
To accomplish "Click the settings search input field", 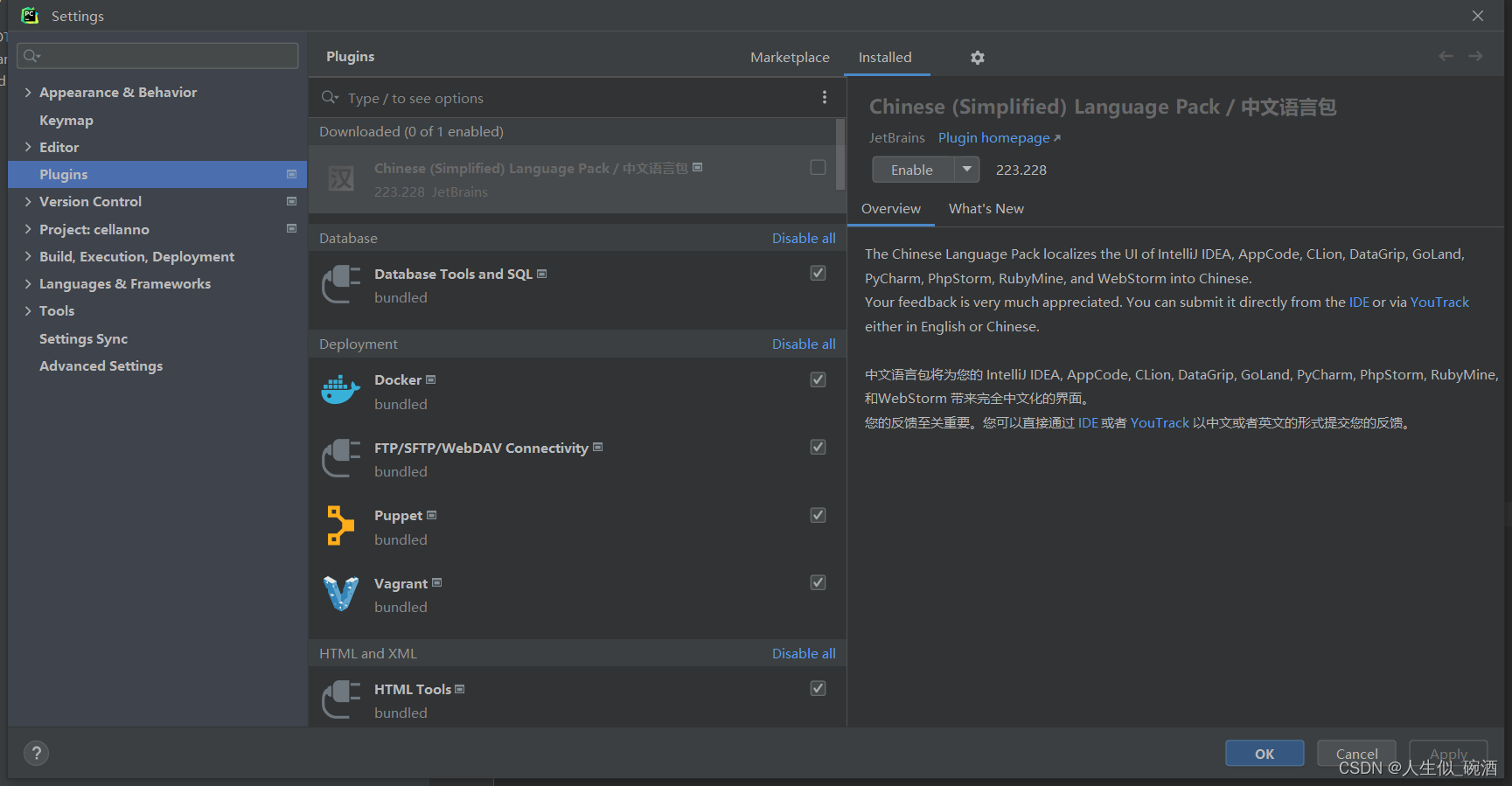I will pyautogui.click(x=157, y=56).
